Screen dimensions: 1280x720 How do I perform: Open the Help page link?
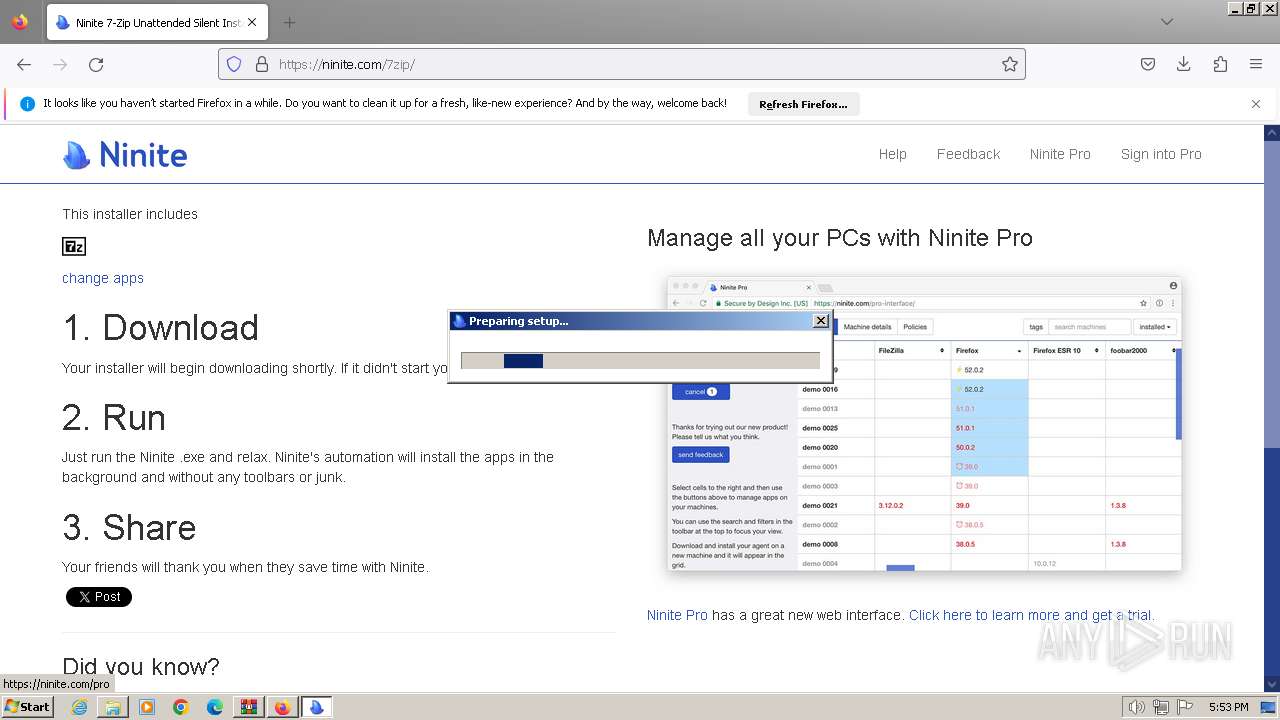tap(893, 154)
